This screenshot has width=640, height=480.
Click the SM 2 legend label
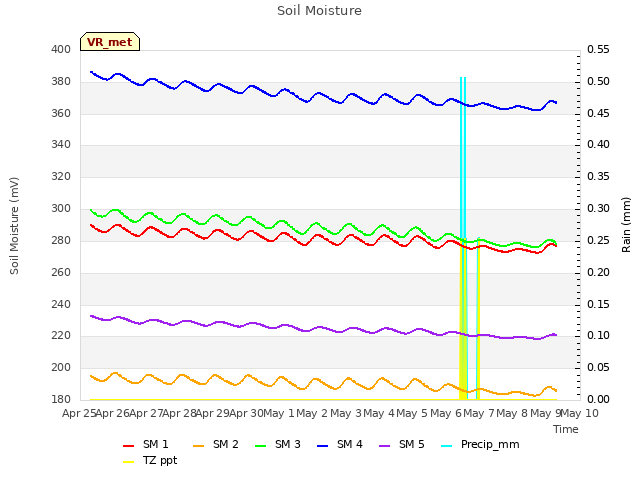(x=225, y=444)
